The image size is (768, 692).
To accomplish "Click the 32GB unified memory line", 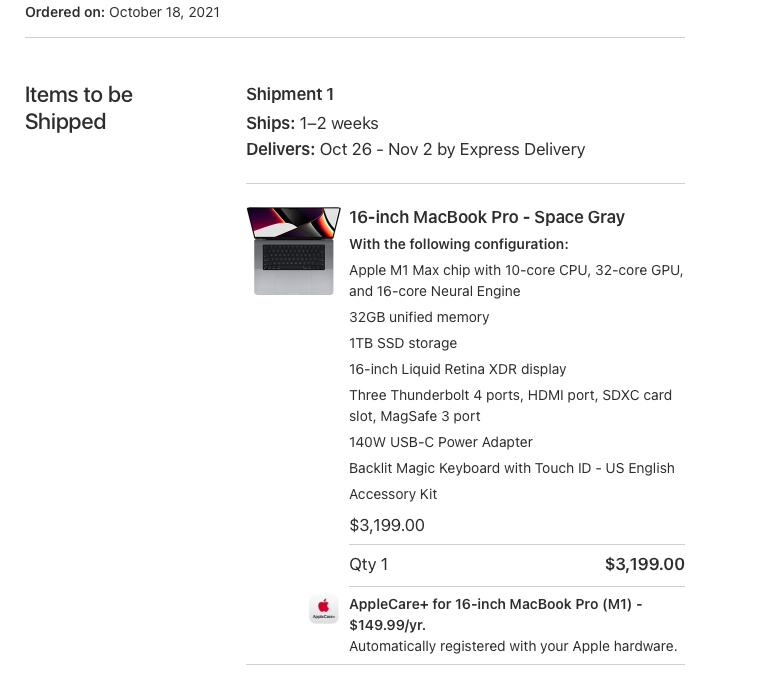I will [419, 317].
